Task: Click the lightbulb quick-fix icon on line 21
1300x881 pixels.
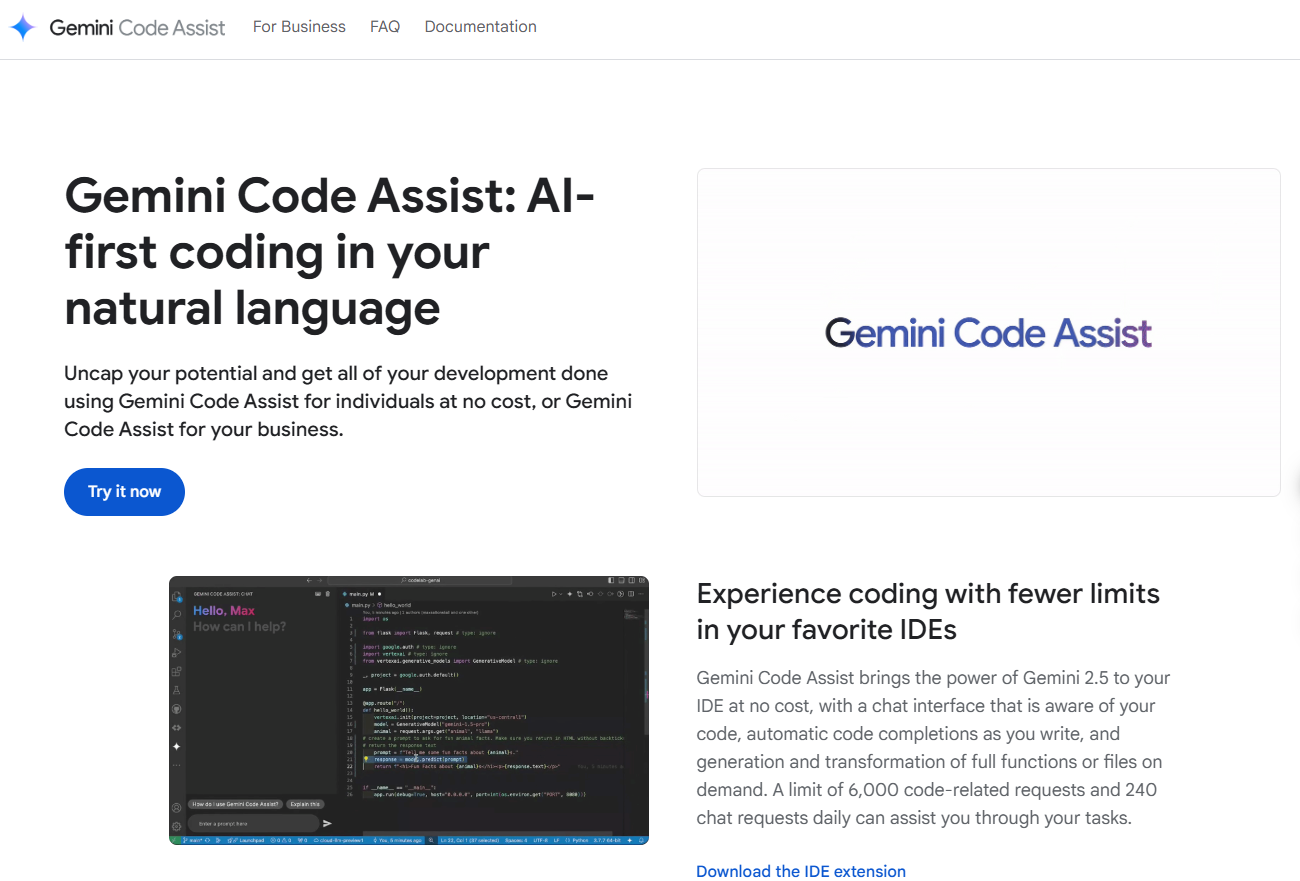Action: tap(366, 759)
